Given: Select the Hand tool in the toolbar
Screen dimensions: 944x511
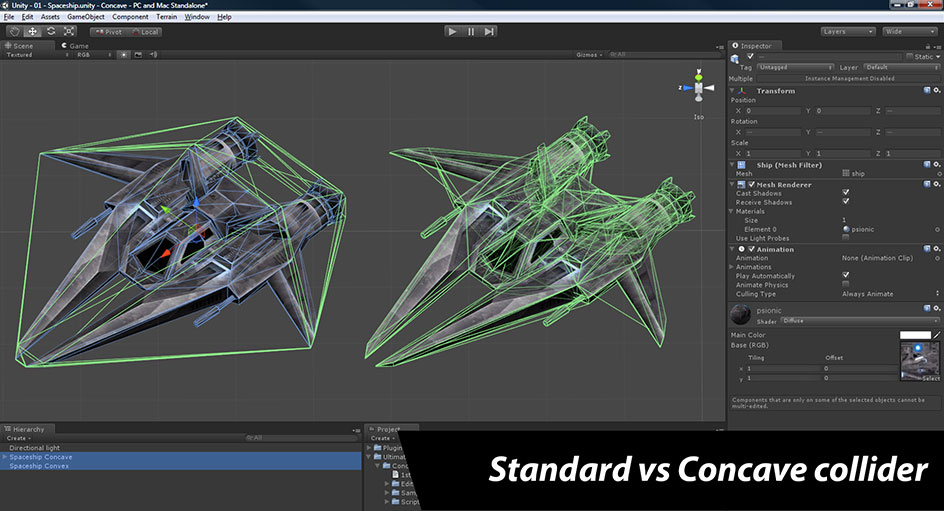Looking at the screenshot, I should [14, 31].
